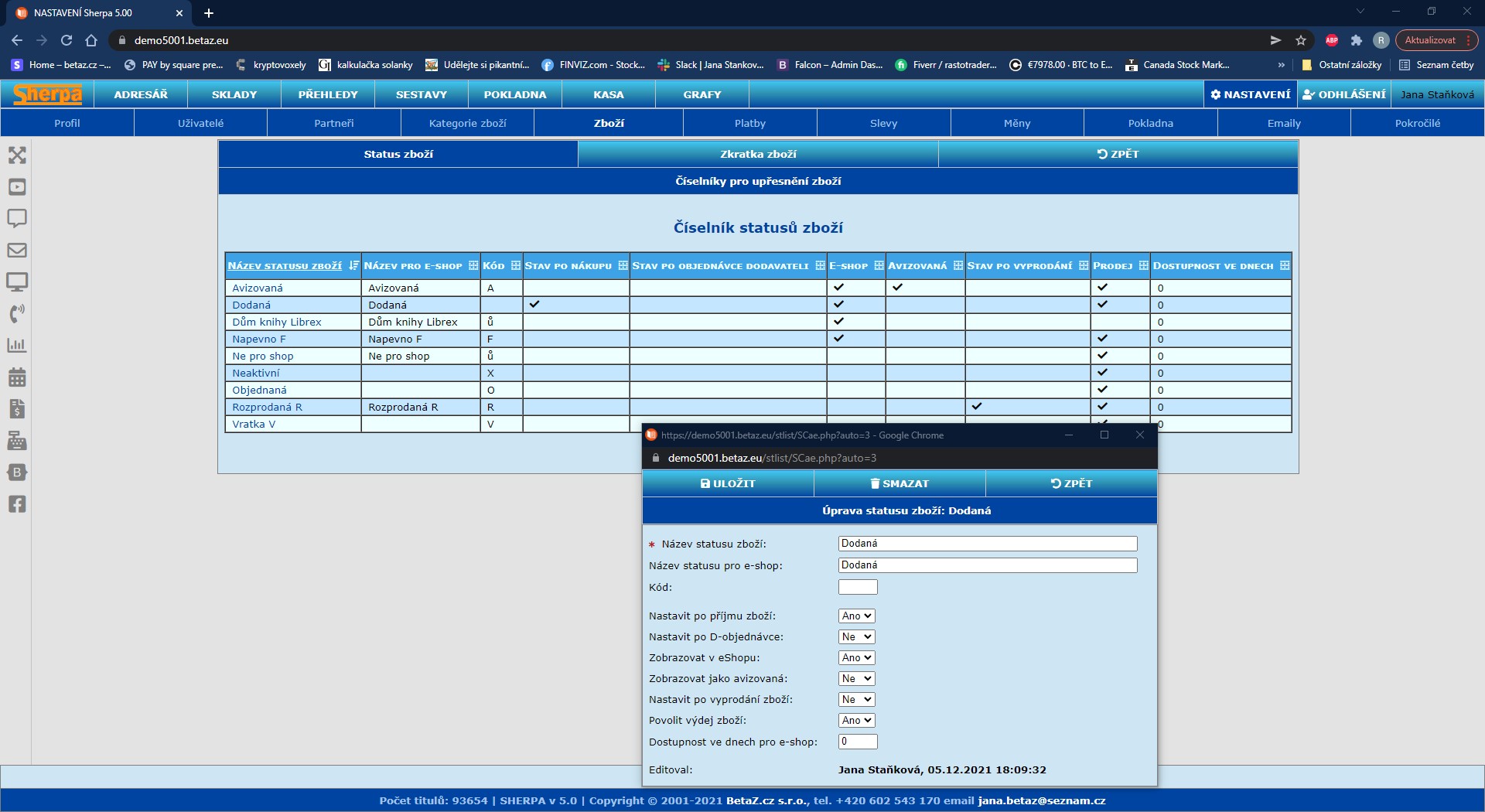Open the SKLADY menu item
Image resolution: width=1485 pixels, height=812 pixels.
coord(234,94)
